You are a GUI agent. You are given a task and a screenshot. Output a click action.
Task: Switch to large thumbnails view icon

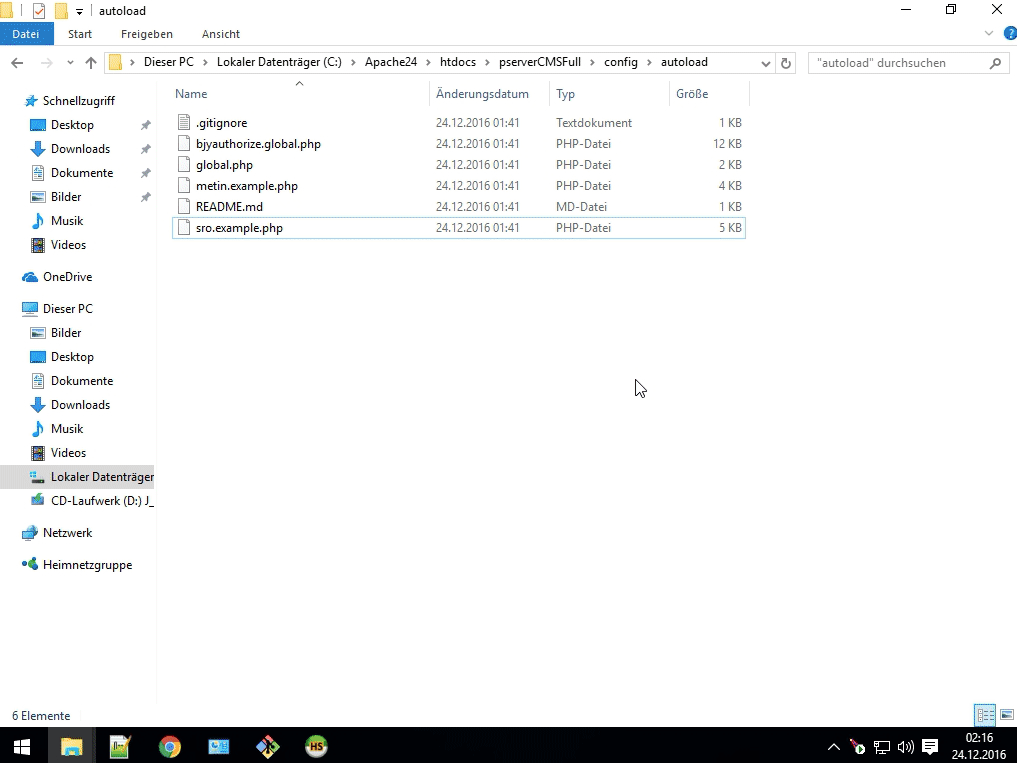pos(1006,715)
